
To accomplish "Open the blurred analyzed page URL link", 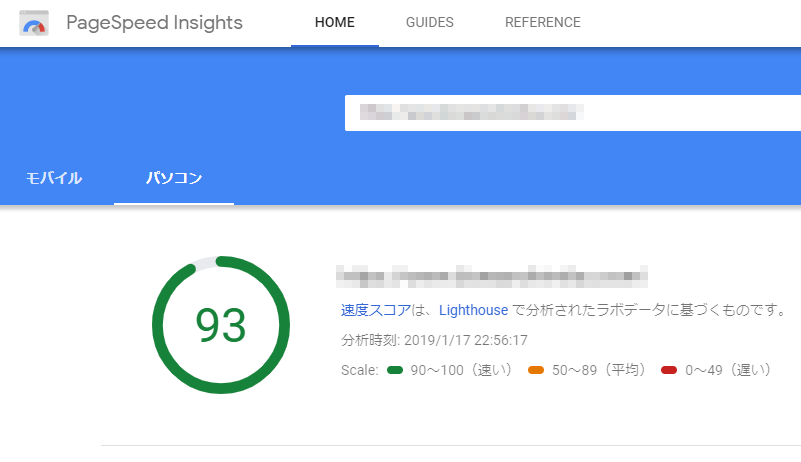I will (492, 273).
